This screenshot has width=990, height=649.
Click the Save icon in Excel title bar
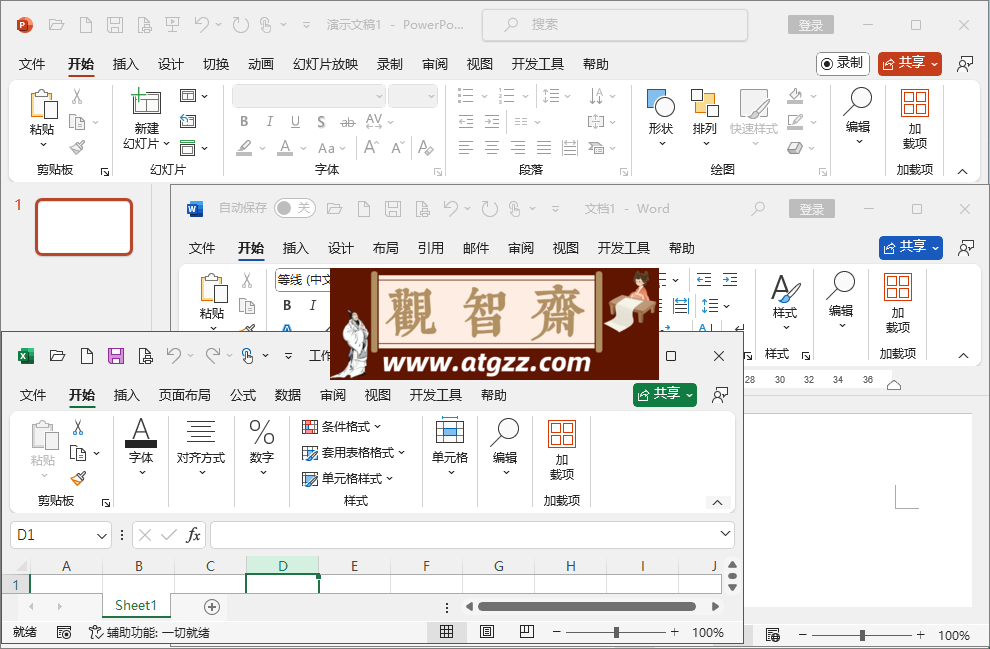point(116,356)
